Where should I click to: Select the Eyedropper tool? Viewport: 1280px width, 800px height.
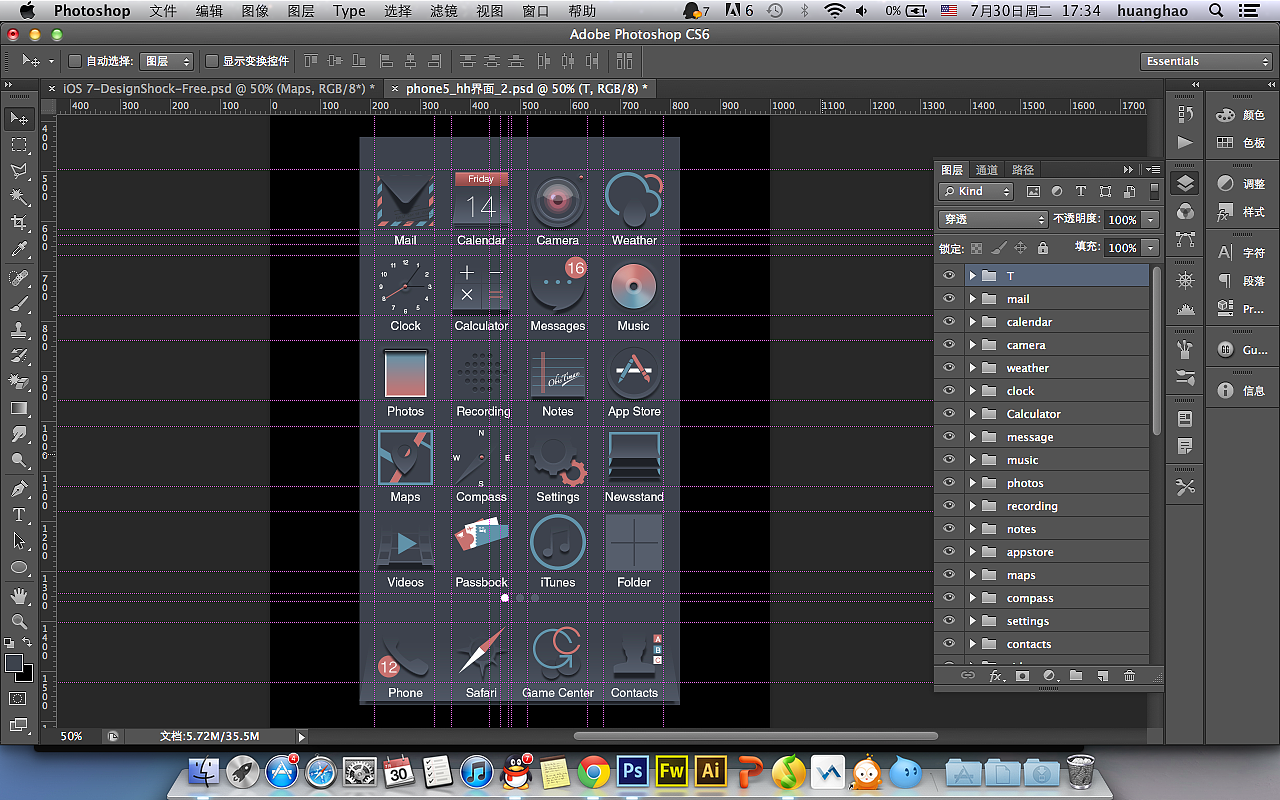point(19,249)
